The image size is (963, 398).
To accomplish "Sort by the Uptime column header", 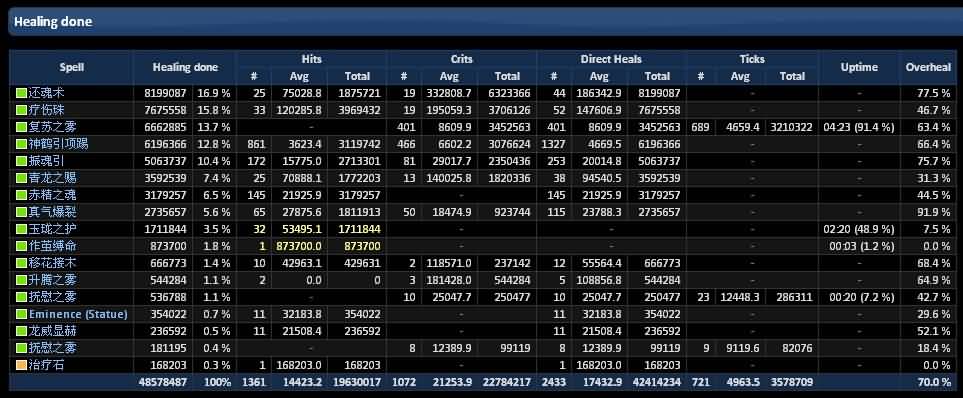I will (x=859, y=68).
